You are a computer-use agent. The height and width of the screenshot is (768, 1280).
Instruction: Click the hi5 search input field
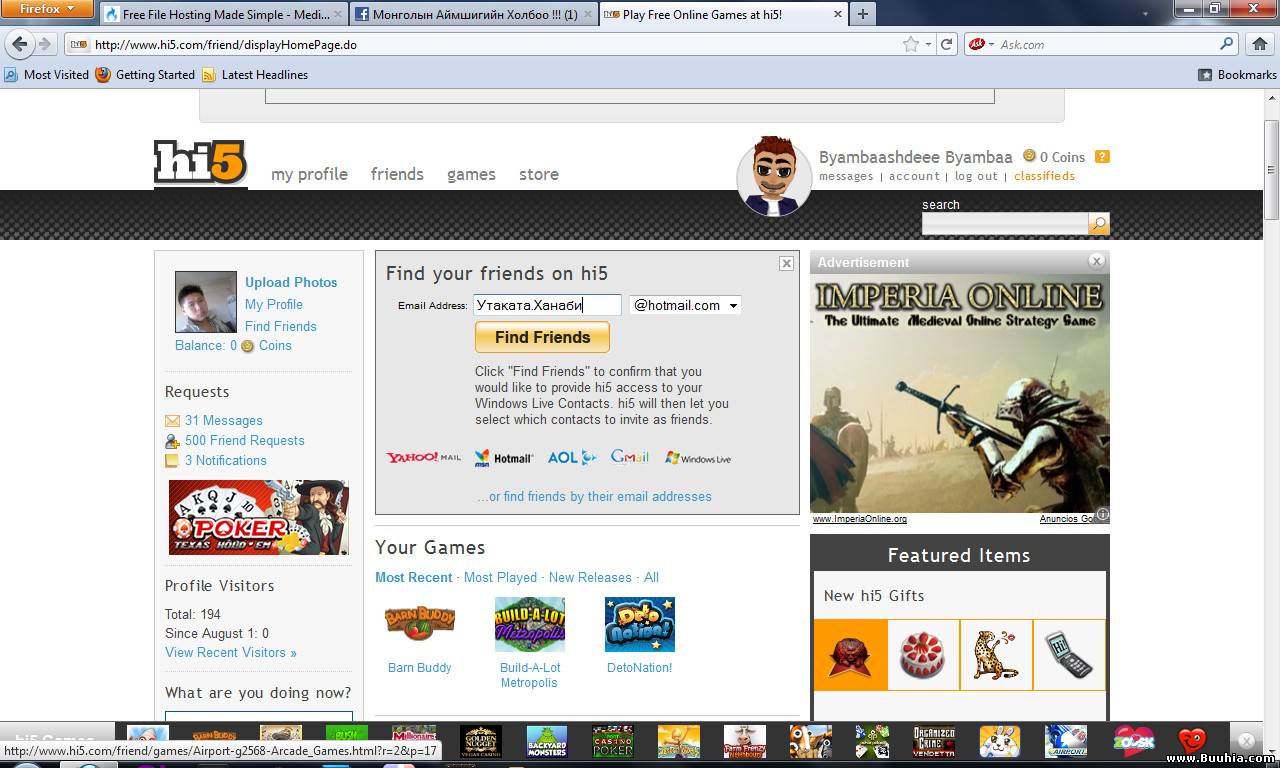point(1004,224)
